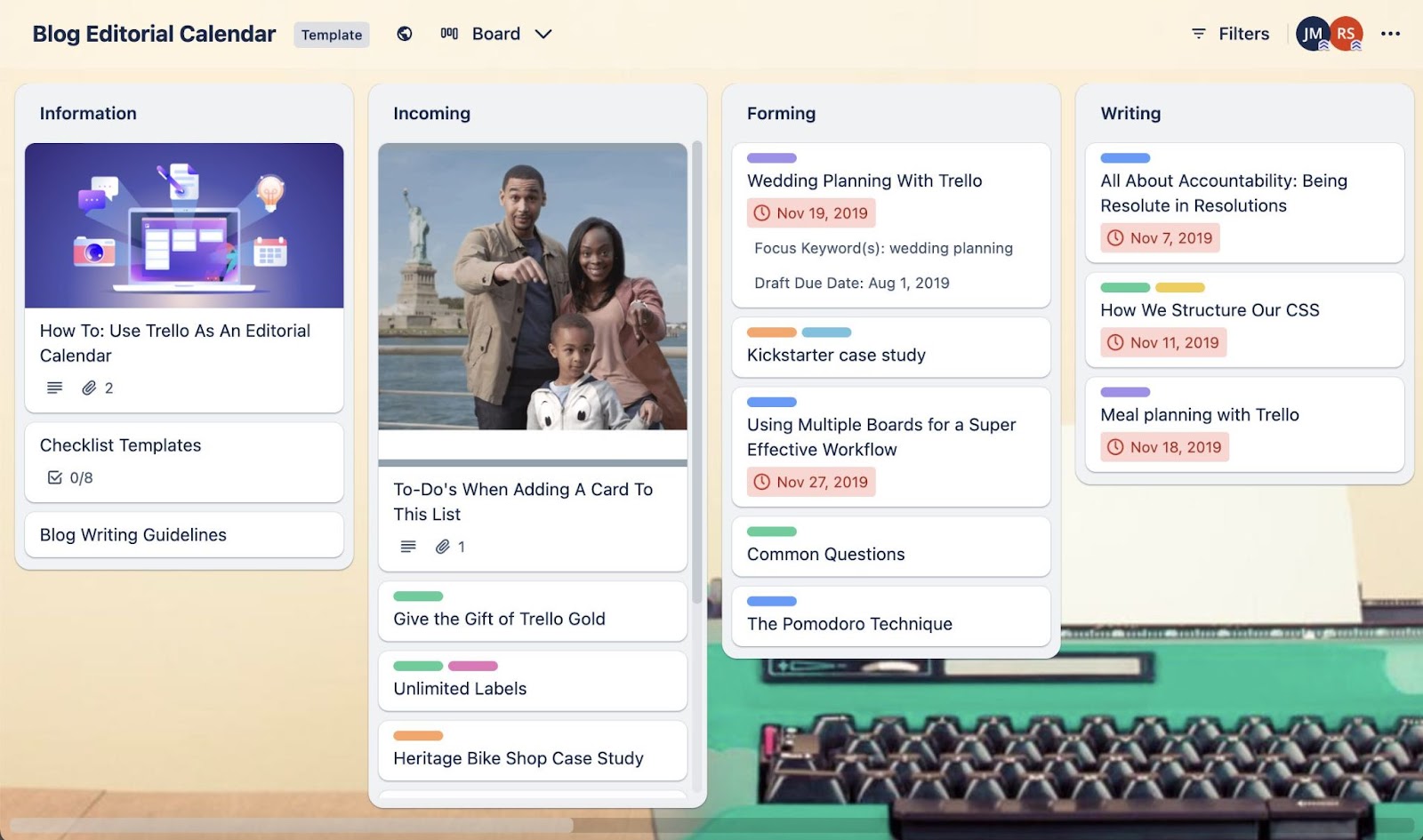Open the Wedding Planning With Trello card
This screenshot has height=840, width=1423.
tap(864, 180)
